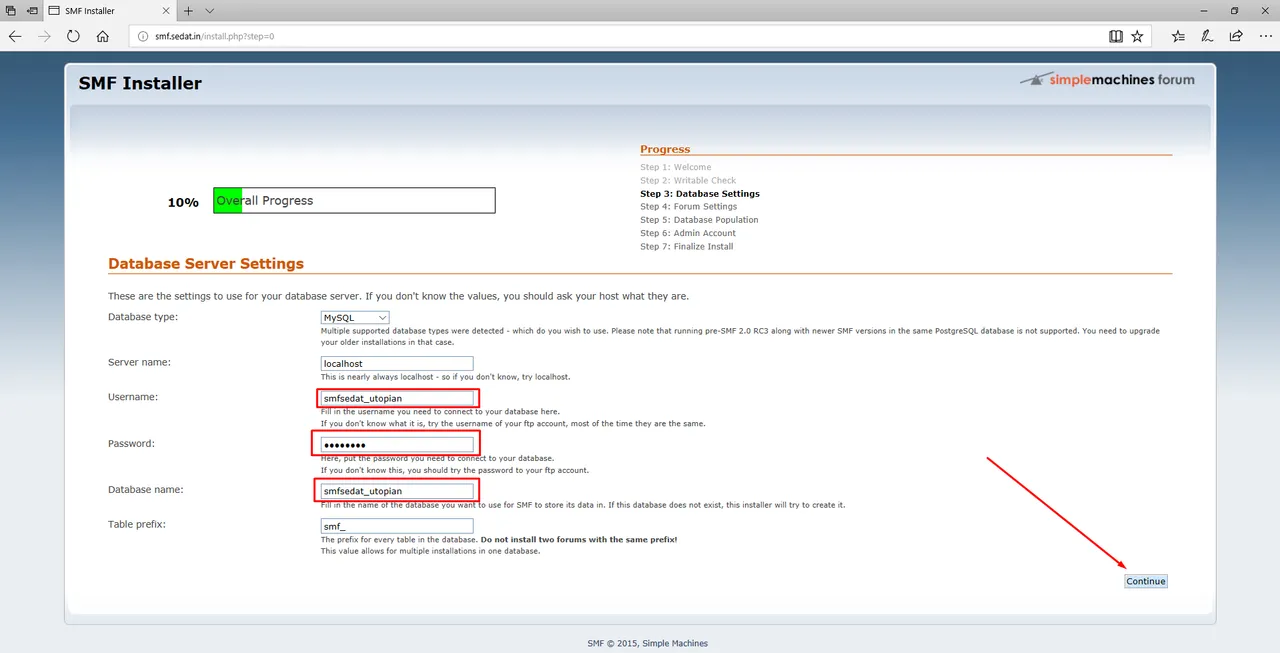
Task: Click the browser Back arrow
Action: [15, 36]
